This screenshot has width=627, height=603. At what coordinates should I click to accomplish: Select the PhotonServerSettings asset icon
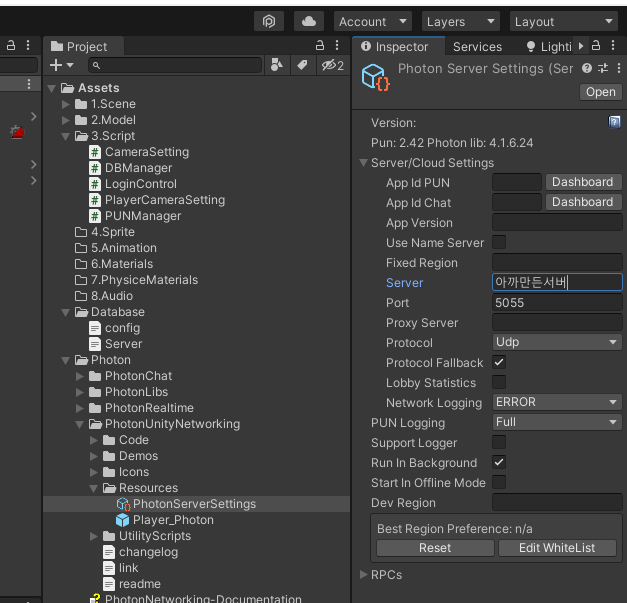(123, 504)
